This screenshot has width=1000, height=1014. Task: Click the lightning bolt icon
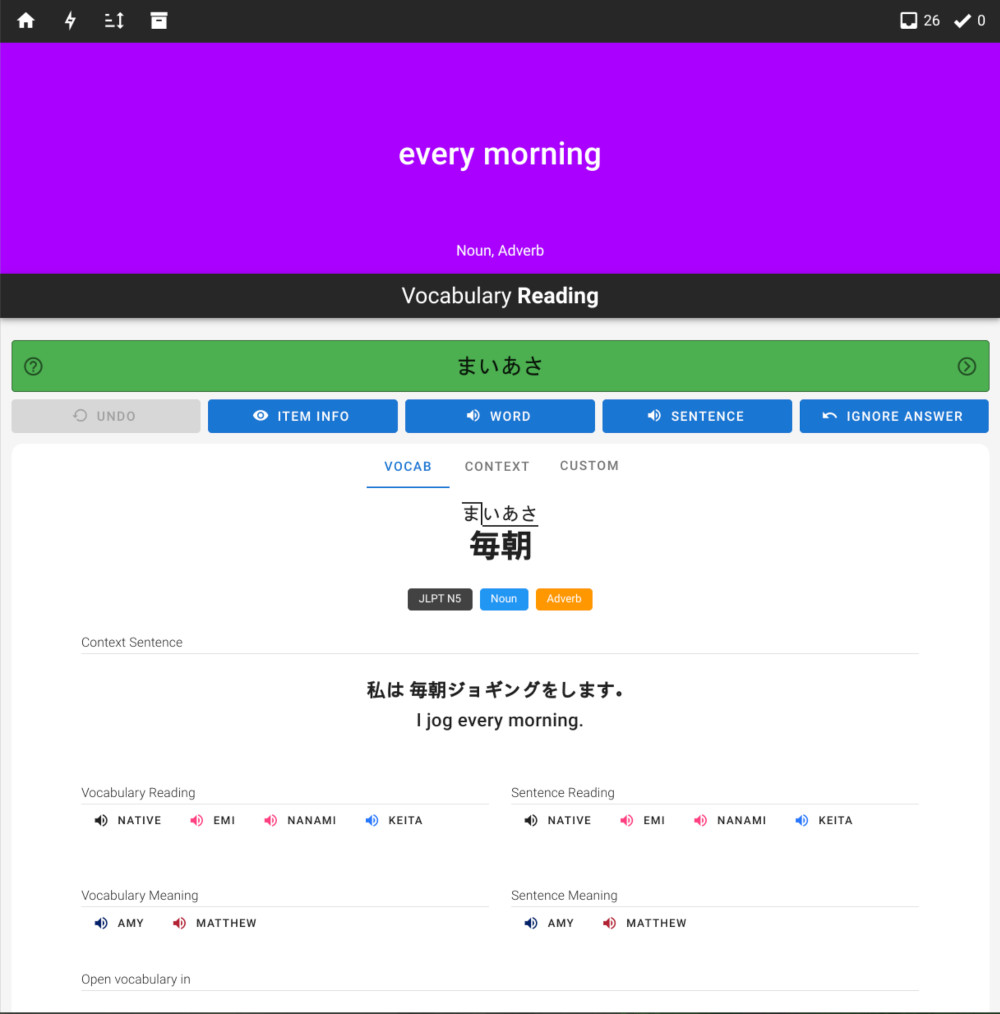click(70, 21)
